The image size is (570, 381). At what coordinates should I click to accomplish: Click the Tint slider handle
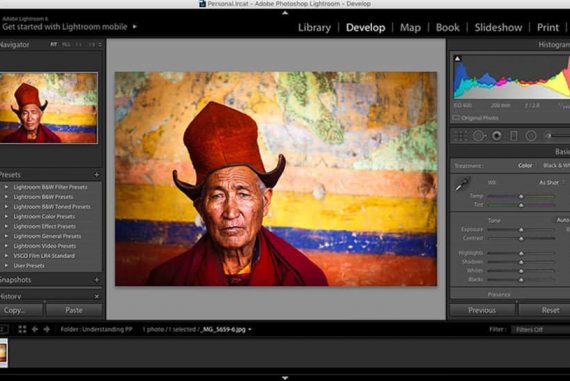521,205
